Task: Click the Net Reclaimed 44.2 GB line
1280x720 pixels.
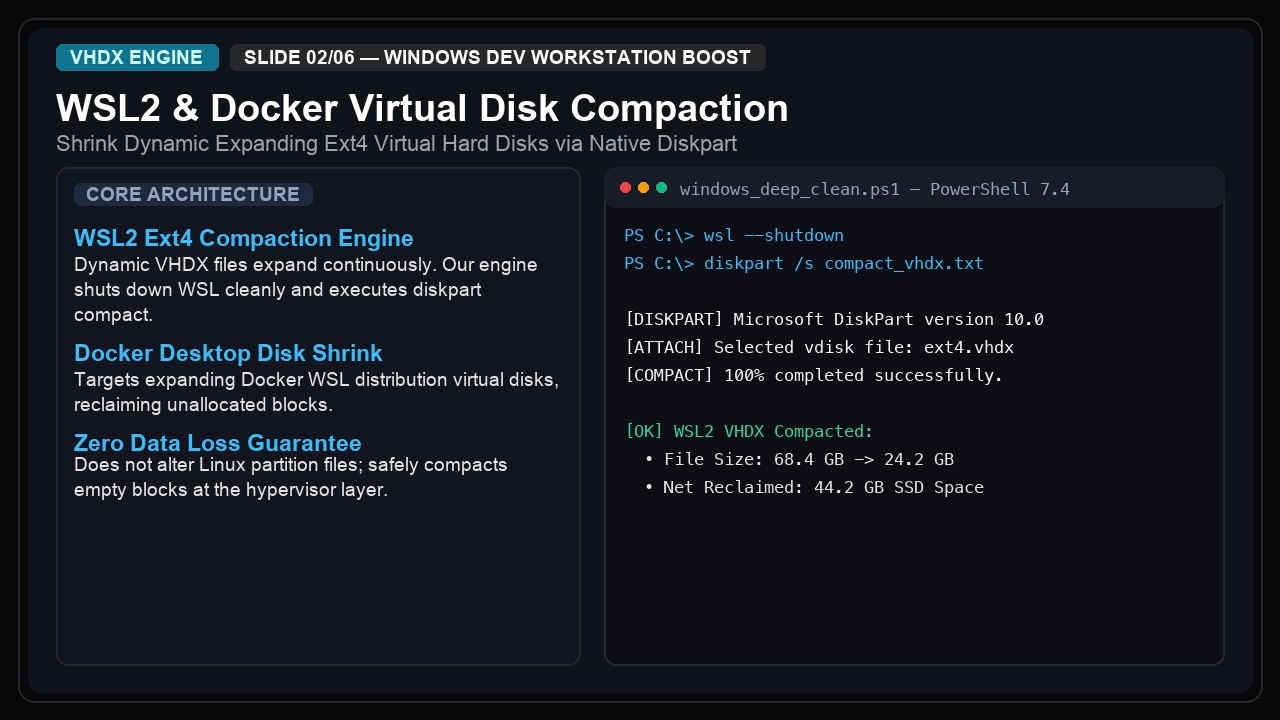Action: click(x=814, y=488)
